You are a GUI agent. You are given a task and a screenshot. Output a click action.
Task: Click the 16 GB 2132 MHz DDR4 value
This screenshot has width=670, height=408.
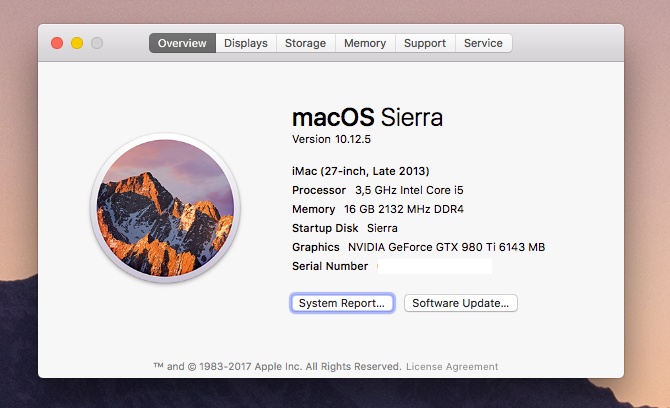click(x=404, y=209)
